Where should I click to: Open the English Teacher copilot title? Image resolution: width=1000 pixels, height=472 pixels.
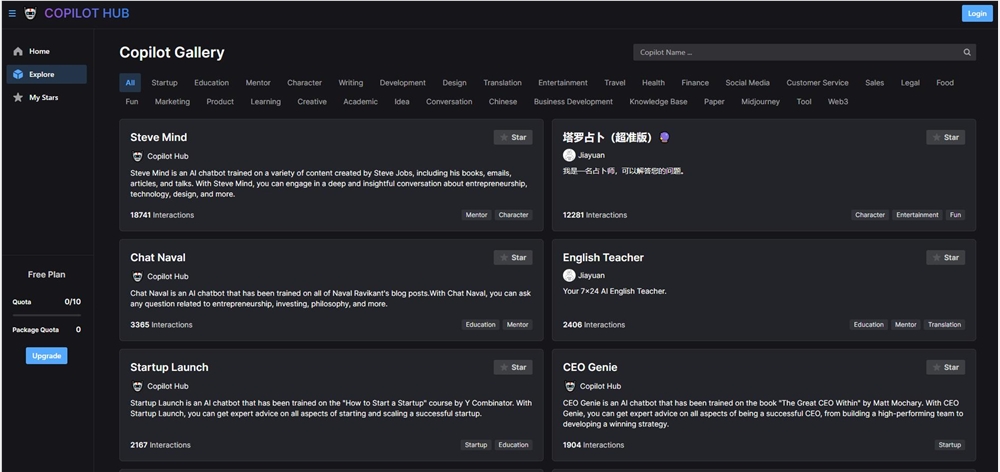(603, 258)
